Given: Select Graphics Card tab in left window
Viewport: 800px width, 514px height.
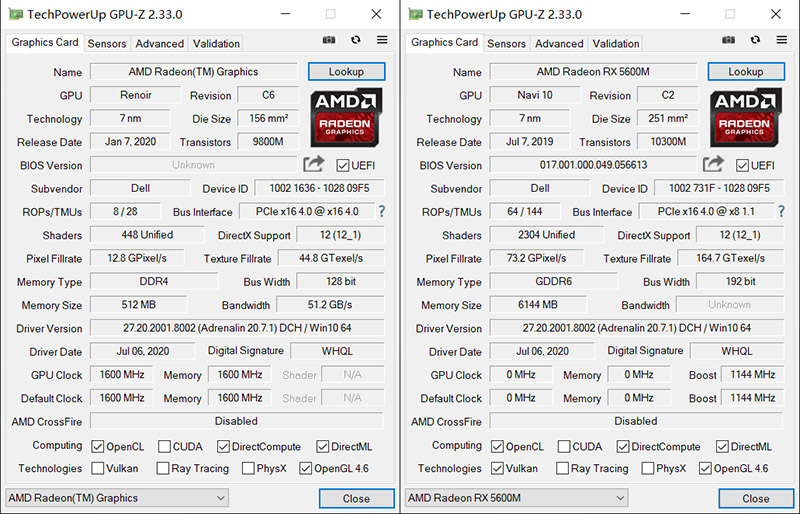Looking at the screenshot, I should [x=45, y=42].
